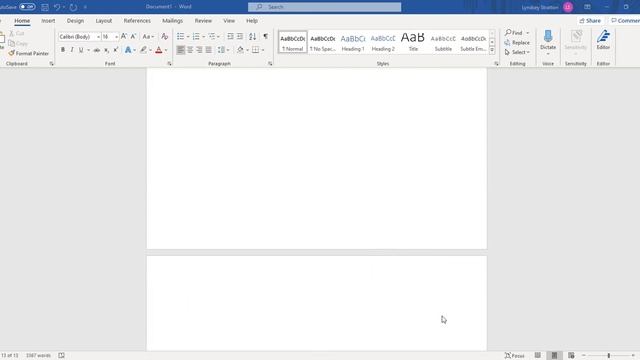Apply text highlight color
The height and width of the screenshot is (360, 640).
pyautogui.click(x=143, y=50)
